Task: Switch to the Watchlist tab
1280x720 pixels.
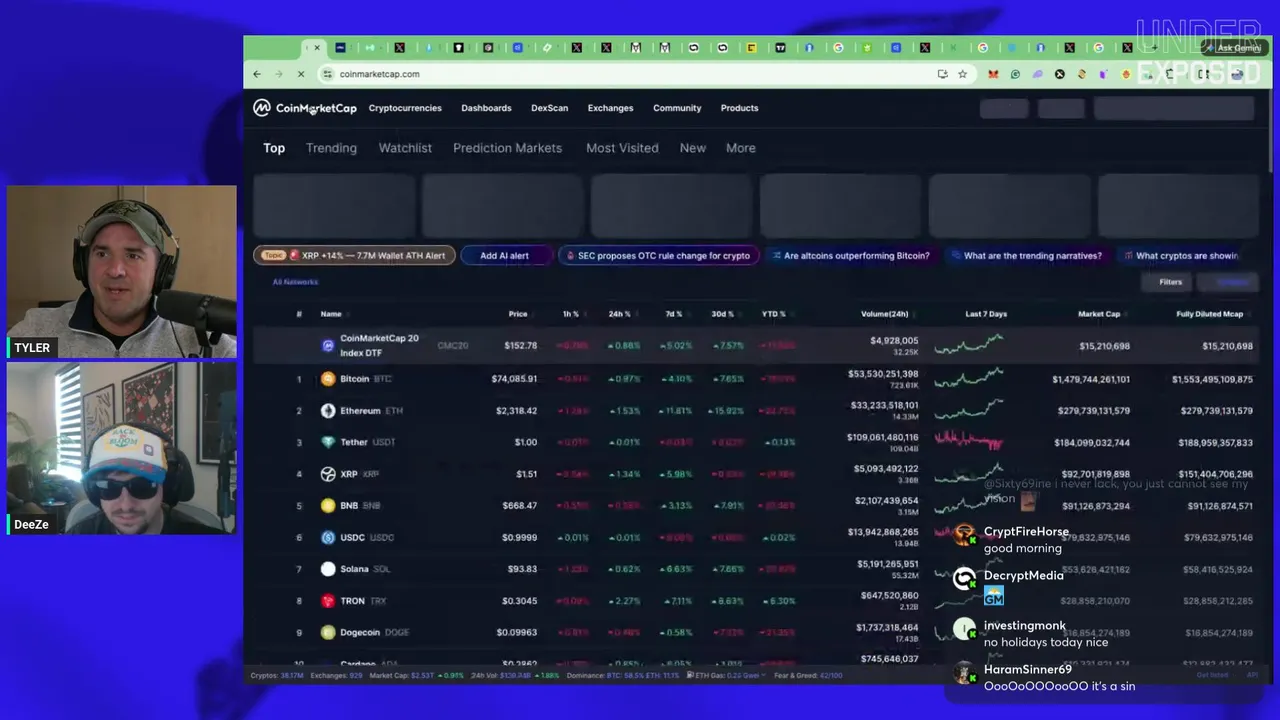Action: 405,148
